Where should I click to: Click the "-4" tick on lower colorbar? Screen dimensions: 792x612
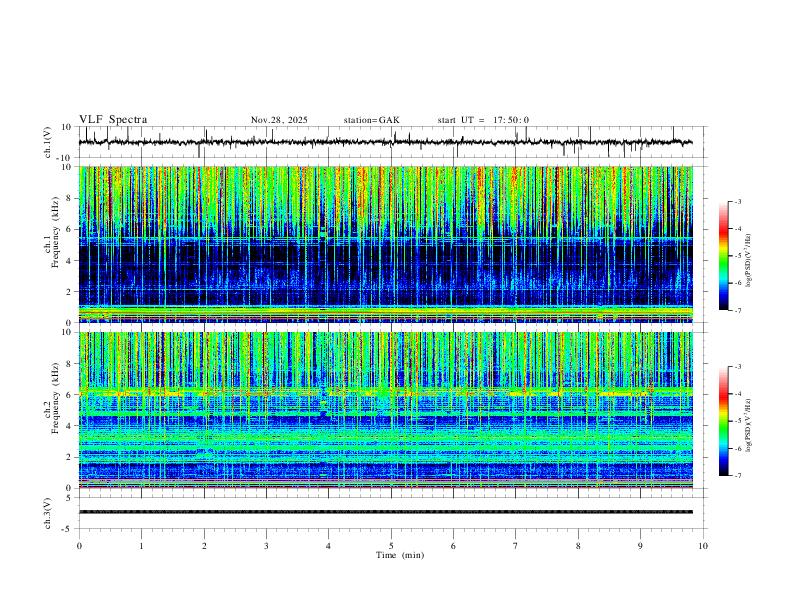pyautogui.click(x=737, y=393)
